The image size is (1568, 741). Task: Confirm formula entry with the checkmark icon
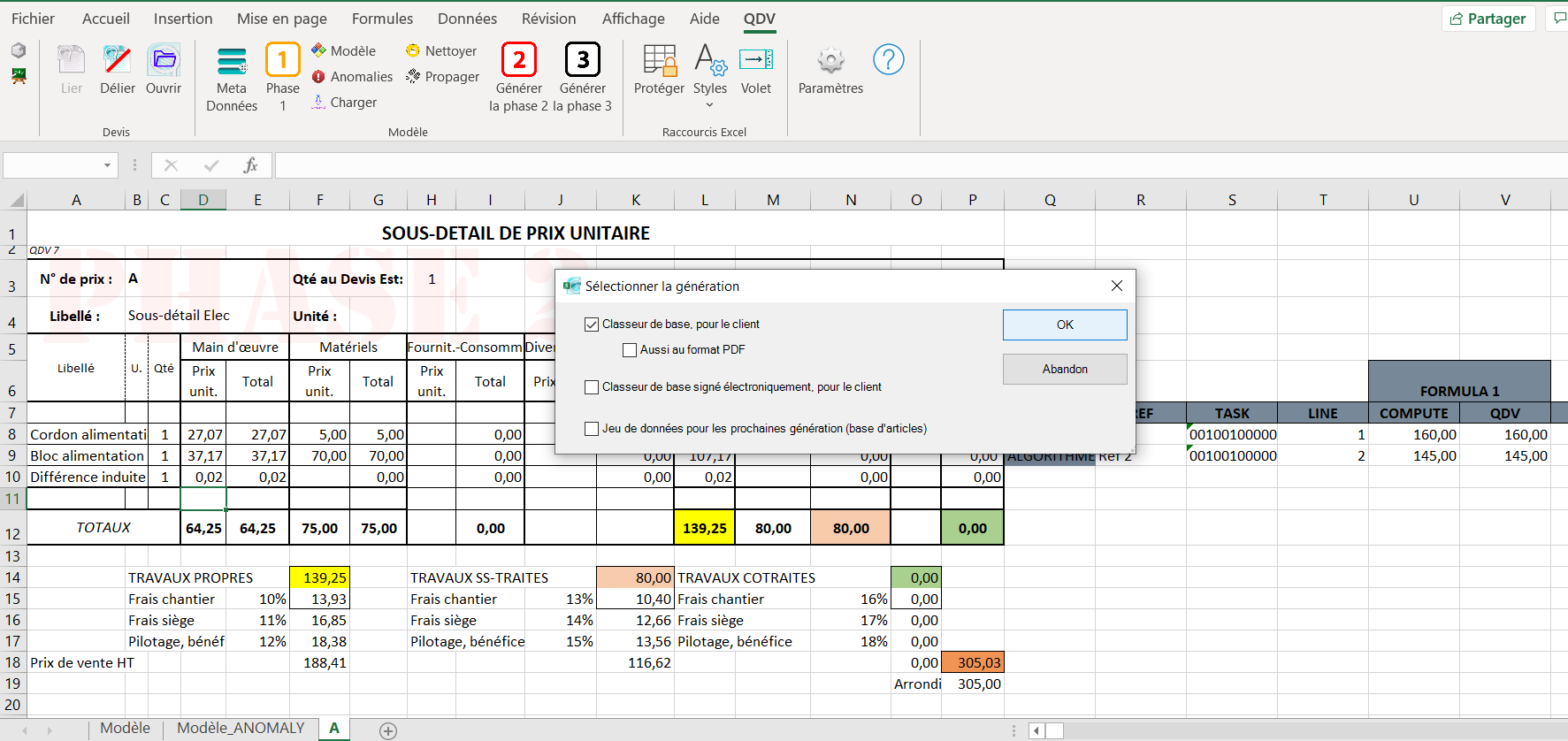[211, 165]
